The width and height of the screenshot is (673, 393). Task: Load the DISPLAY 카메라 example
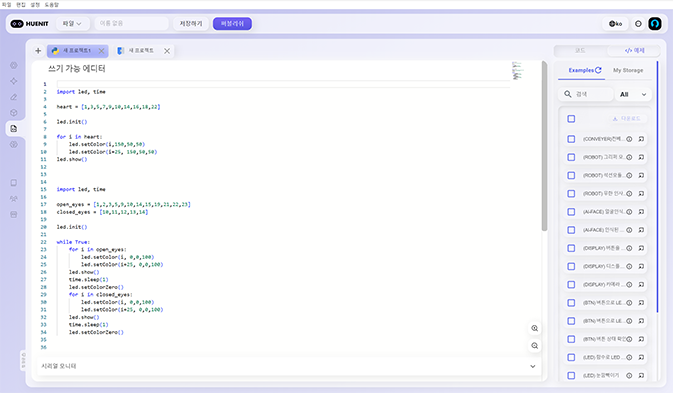coord(641,284)
